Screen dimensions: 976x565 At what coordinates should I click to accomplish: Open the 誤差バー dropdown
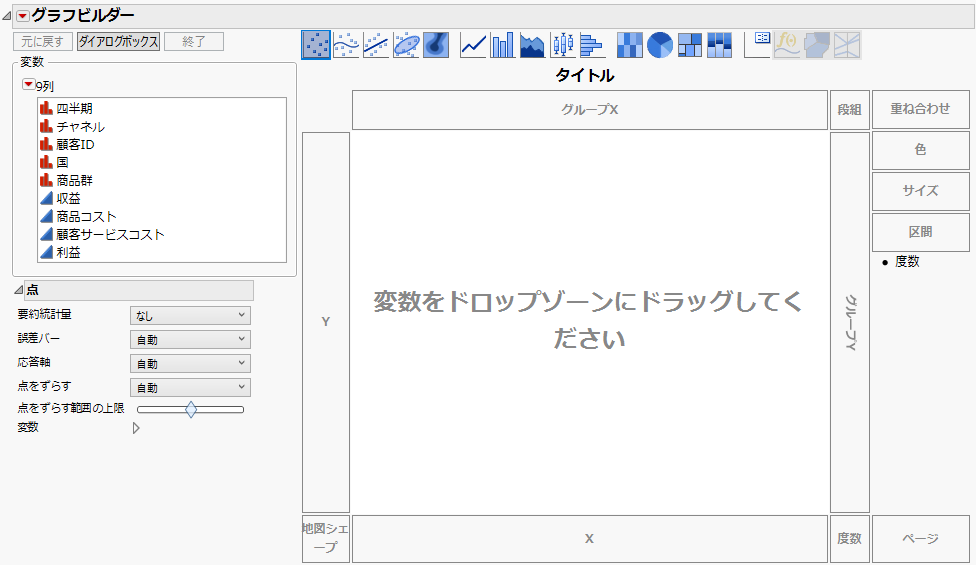(x=190, y=340)
